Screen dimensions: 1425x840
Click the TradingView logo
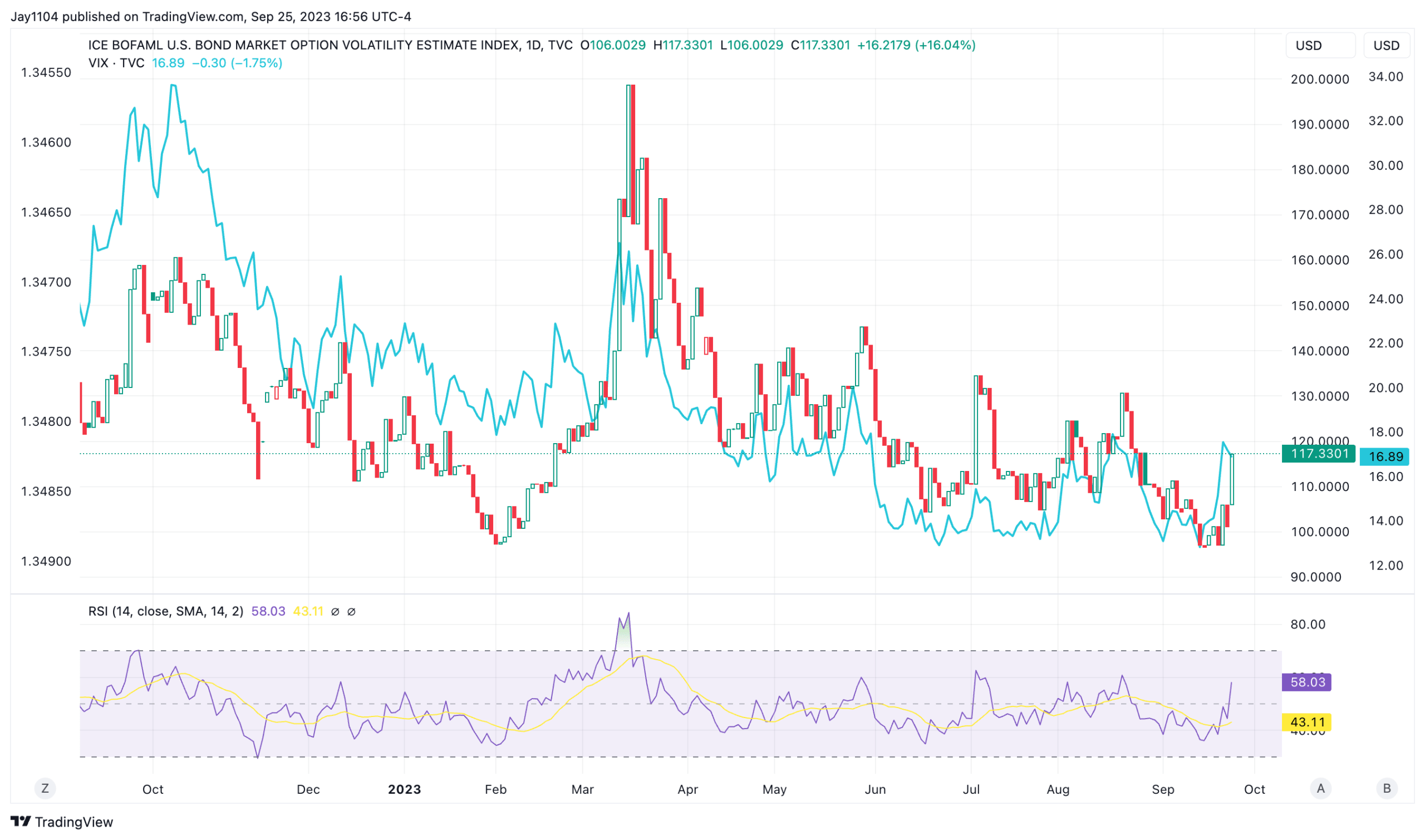(x=62, y=821)
